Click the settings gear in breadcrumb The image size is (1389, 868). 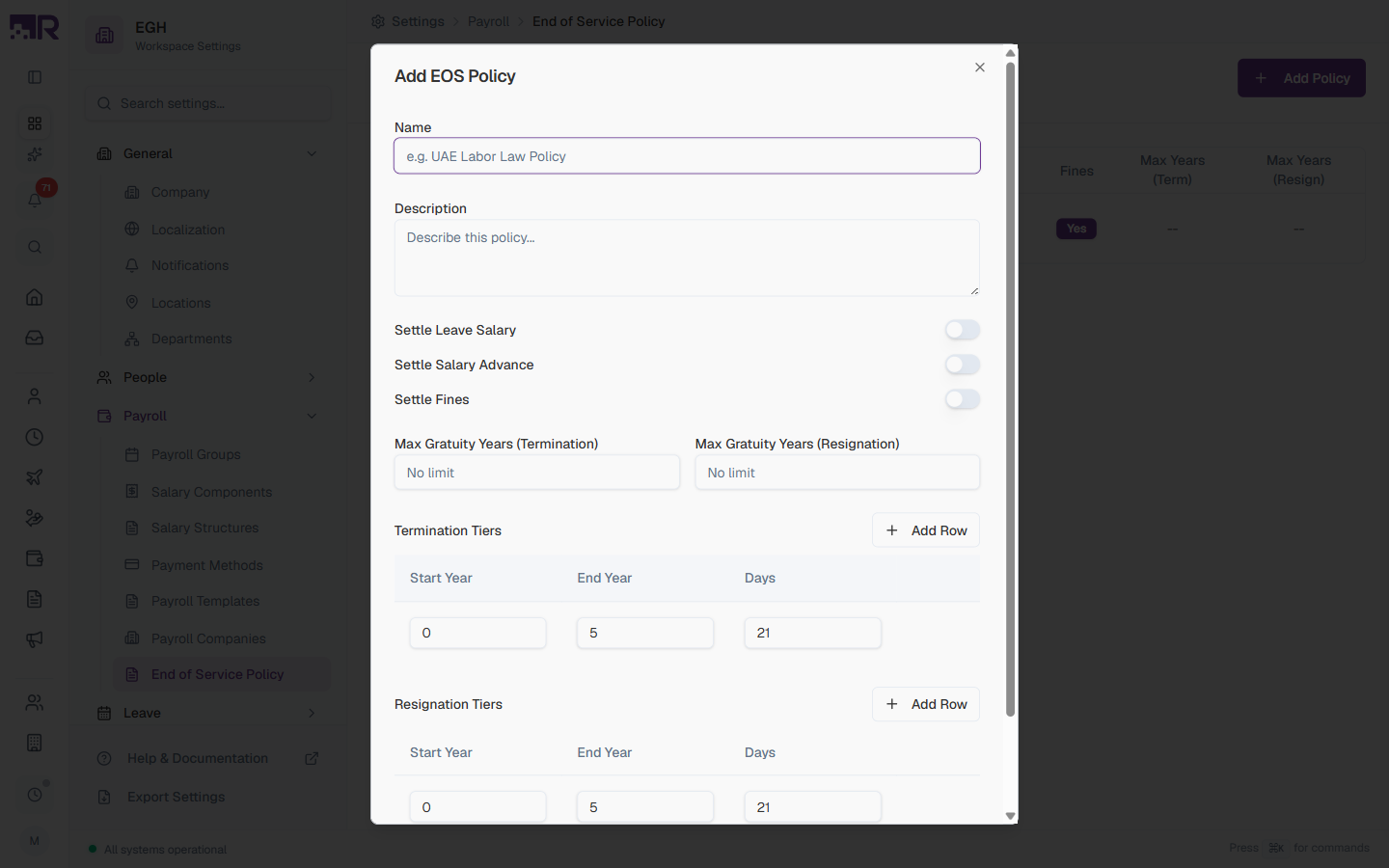(378, 21)
